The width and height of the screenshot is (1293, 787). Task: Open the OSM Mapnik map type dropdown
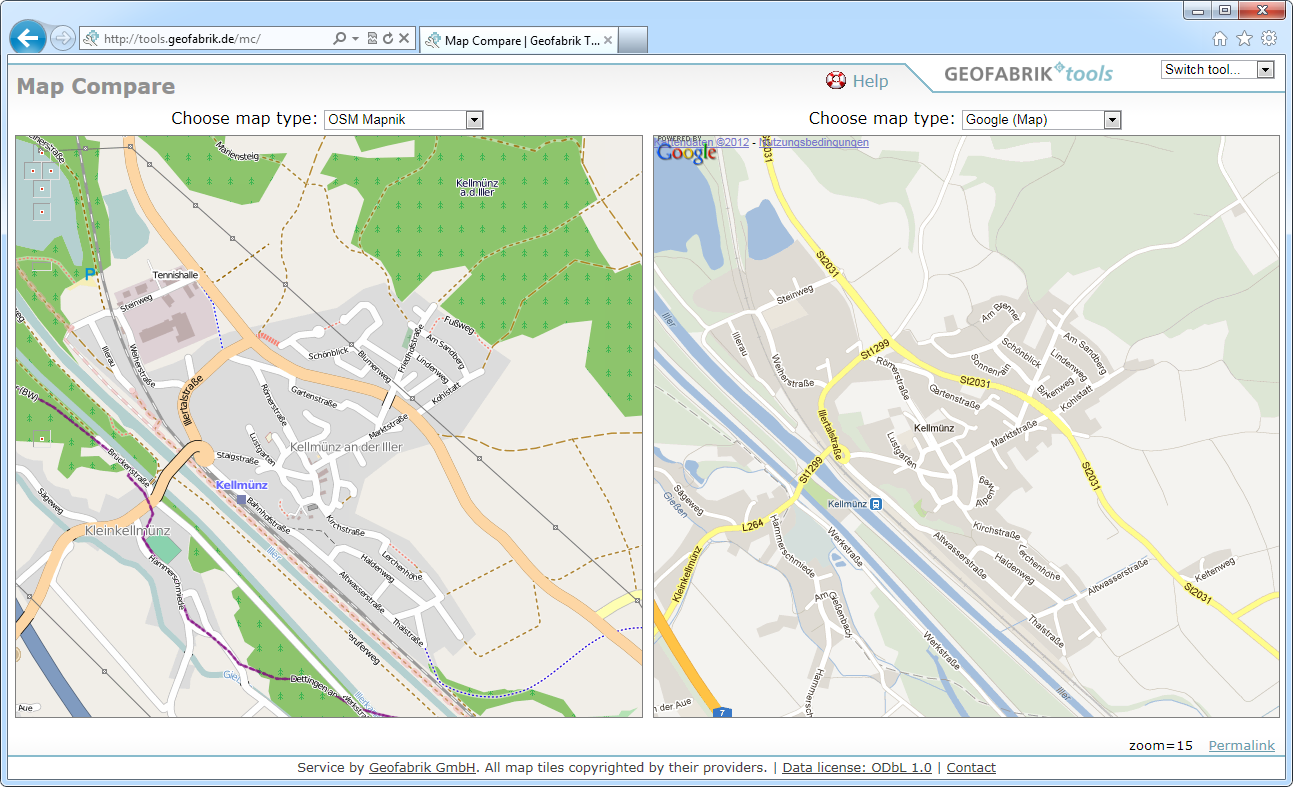tap(404, 120)
